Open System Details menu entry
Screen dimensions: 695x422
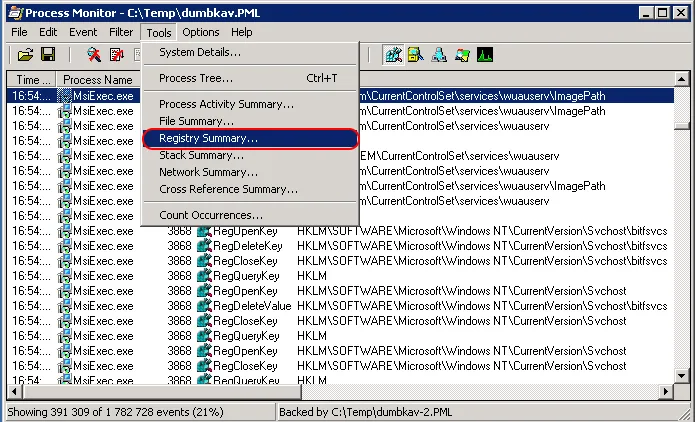click(200, 52)
